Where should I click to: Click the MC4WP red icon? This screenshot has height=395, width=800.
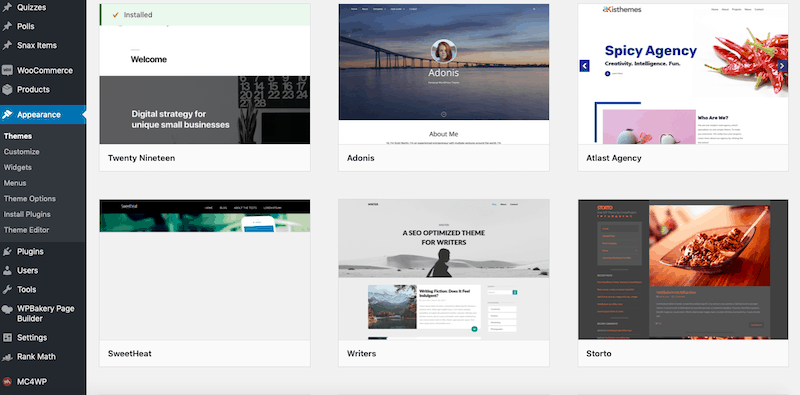coord(7,381)
